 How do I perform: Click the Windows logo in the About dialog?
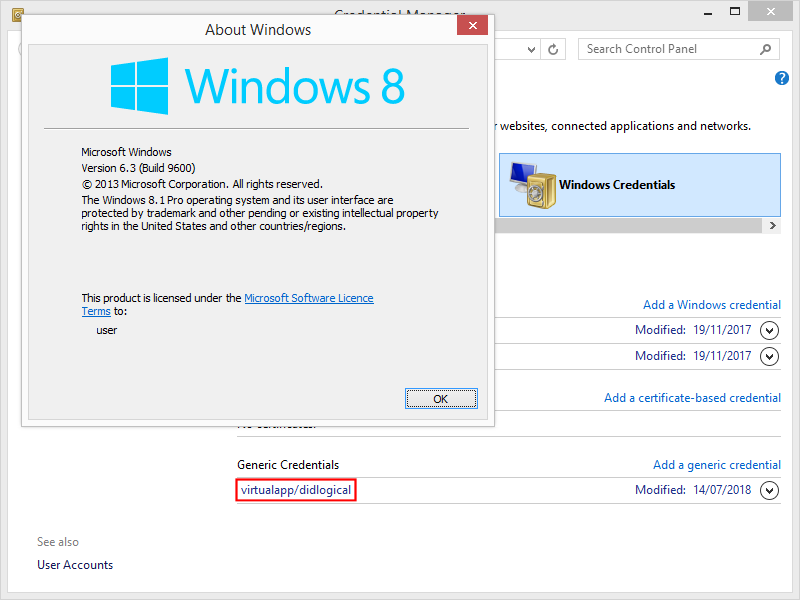click(x=140, y=84)
